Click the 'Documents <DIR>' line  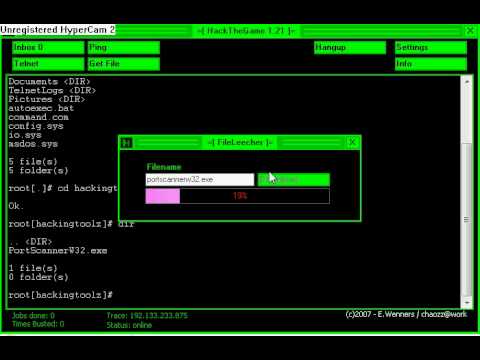tap(49, 82)
